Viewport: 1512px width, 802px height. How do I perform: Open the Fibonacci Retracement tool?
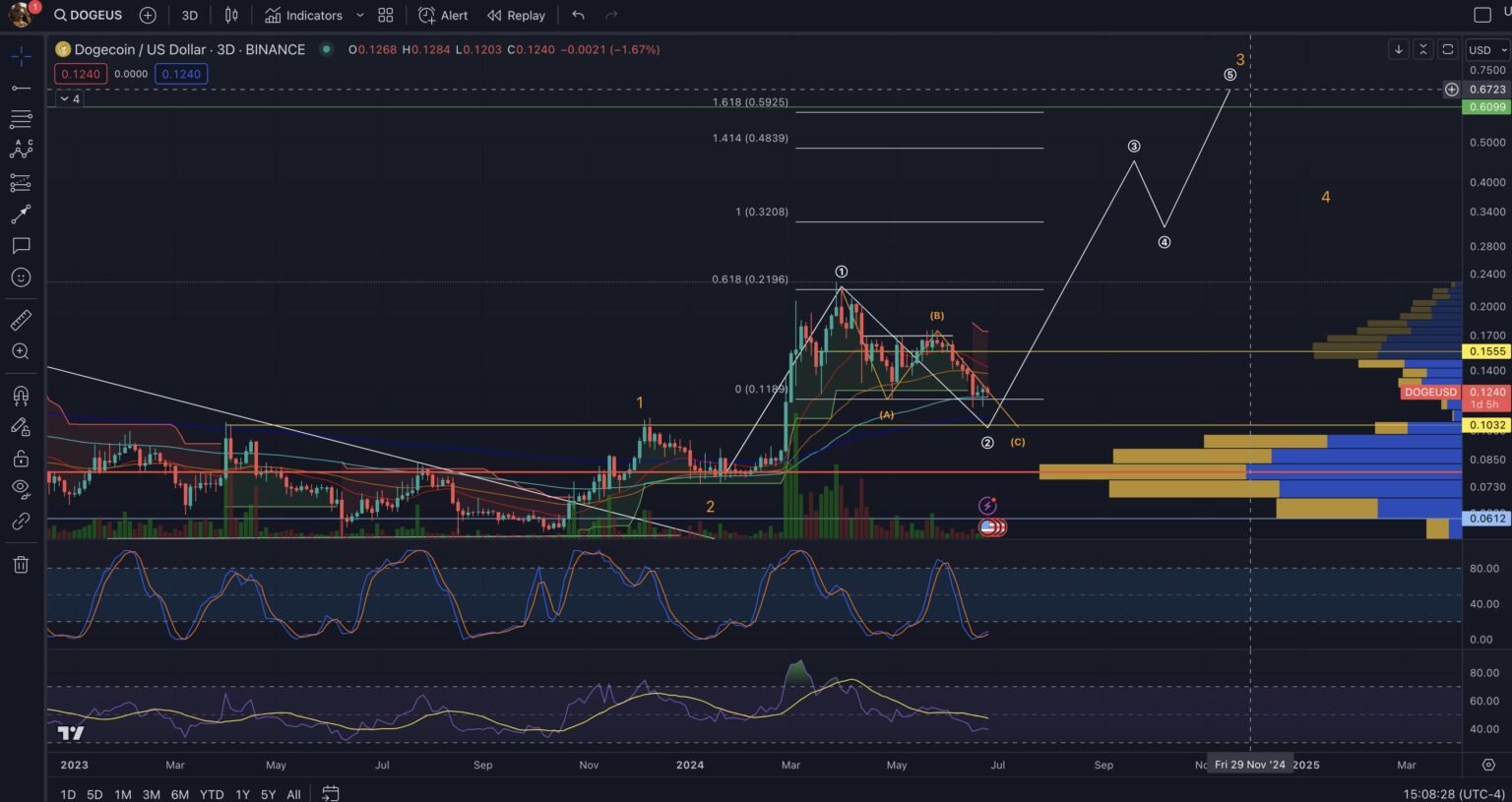[x=22, y=117]
